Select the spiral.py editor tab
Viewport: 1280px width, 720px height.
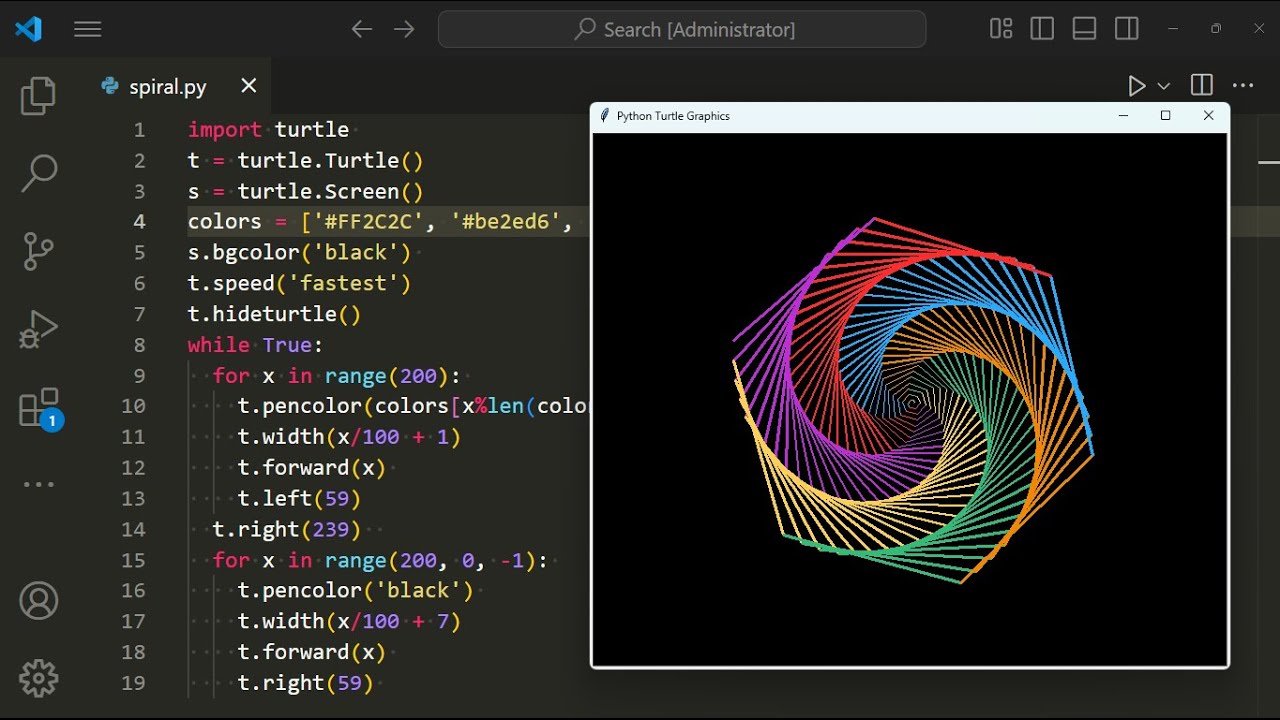pos(180,86)
